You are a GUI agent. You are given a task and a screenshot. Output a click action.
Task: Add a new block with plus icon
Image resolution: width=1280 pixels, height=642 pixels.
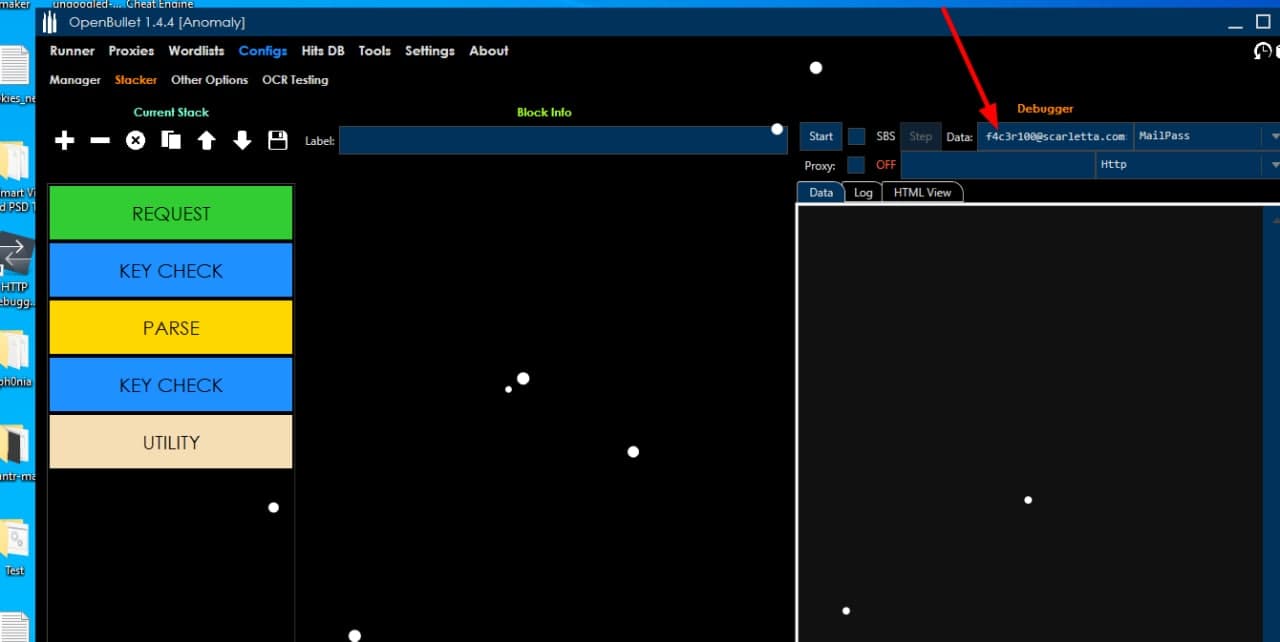click(64, 141)
